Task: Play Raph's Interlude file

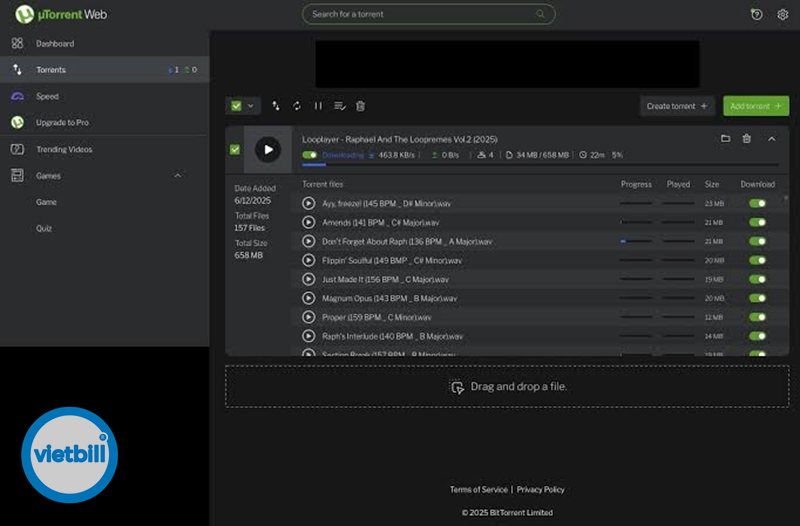Action: point(308,336)
